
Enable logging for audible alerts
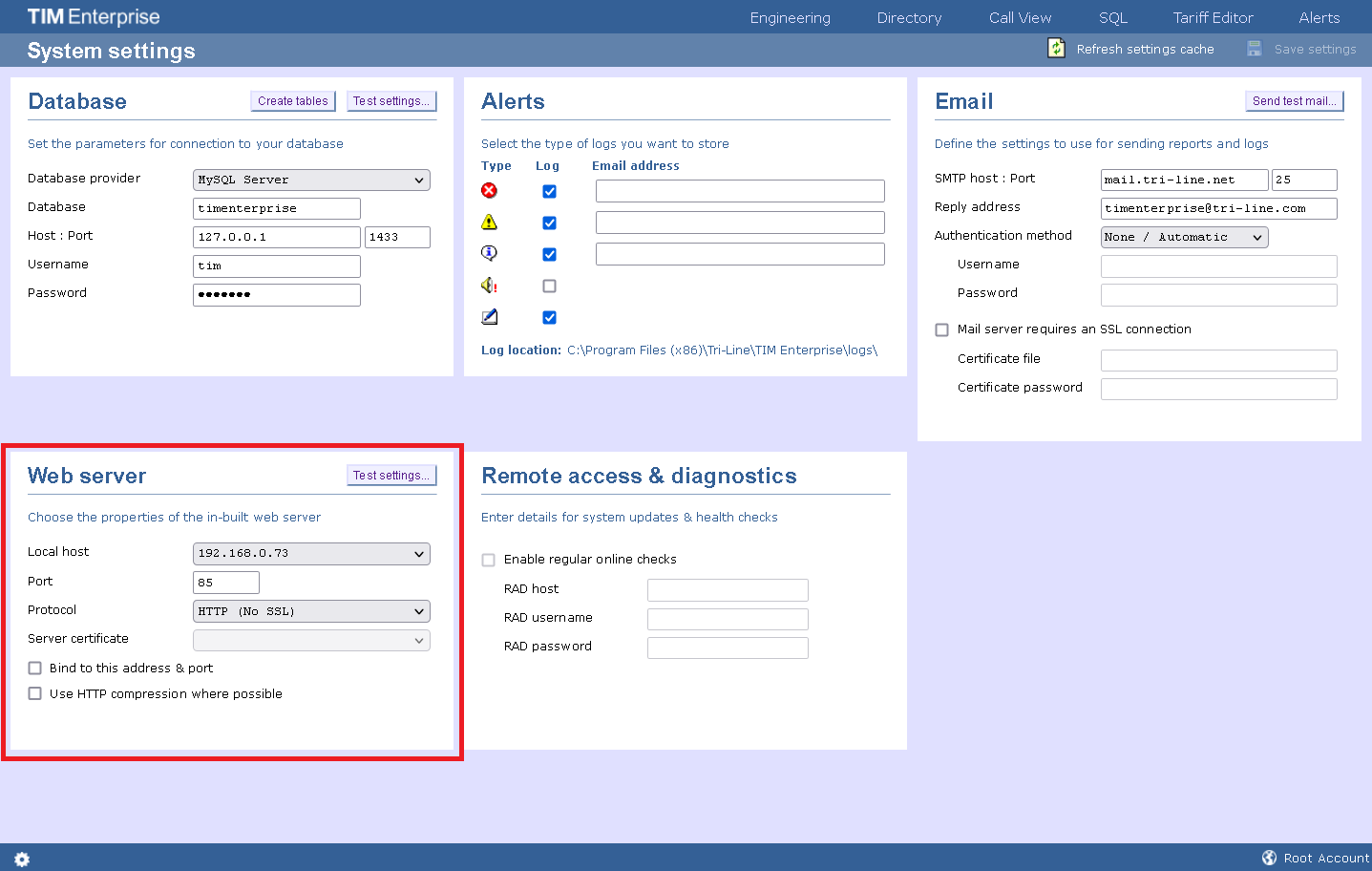tap(549, 285)
